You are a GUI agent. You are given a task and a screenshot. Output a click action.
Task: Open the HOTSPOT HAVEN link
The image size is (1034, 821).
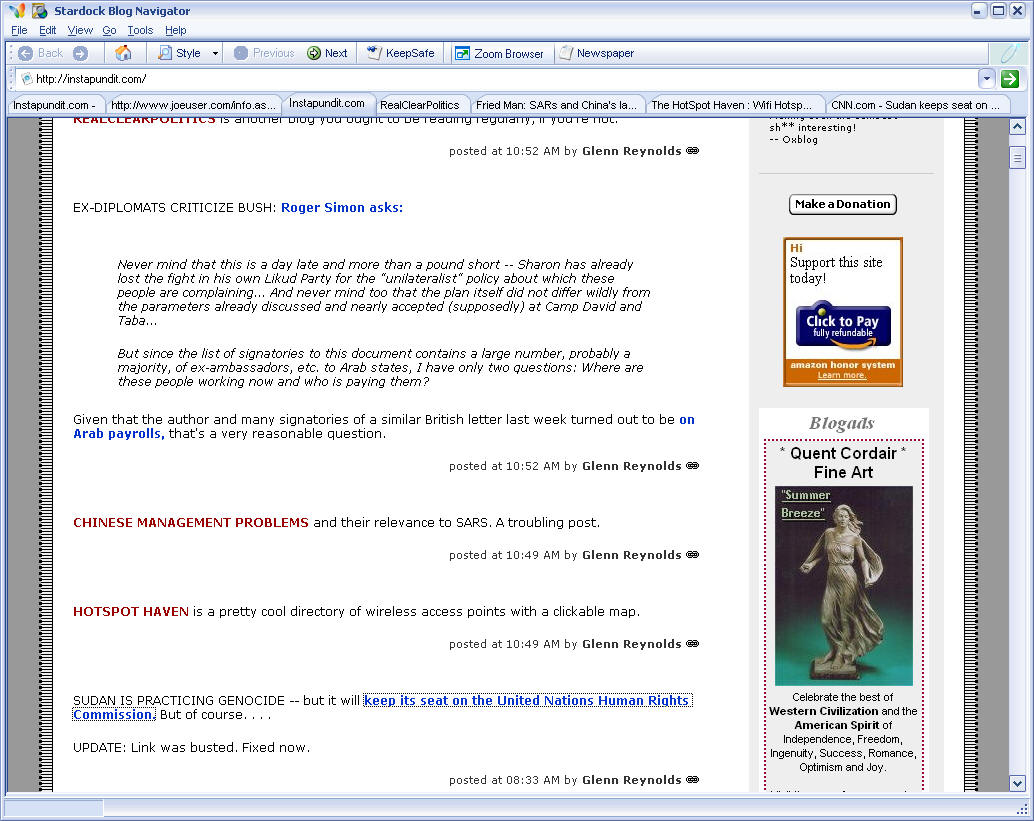[131, 612]
